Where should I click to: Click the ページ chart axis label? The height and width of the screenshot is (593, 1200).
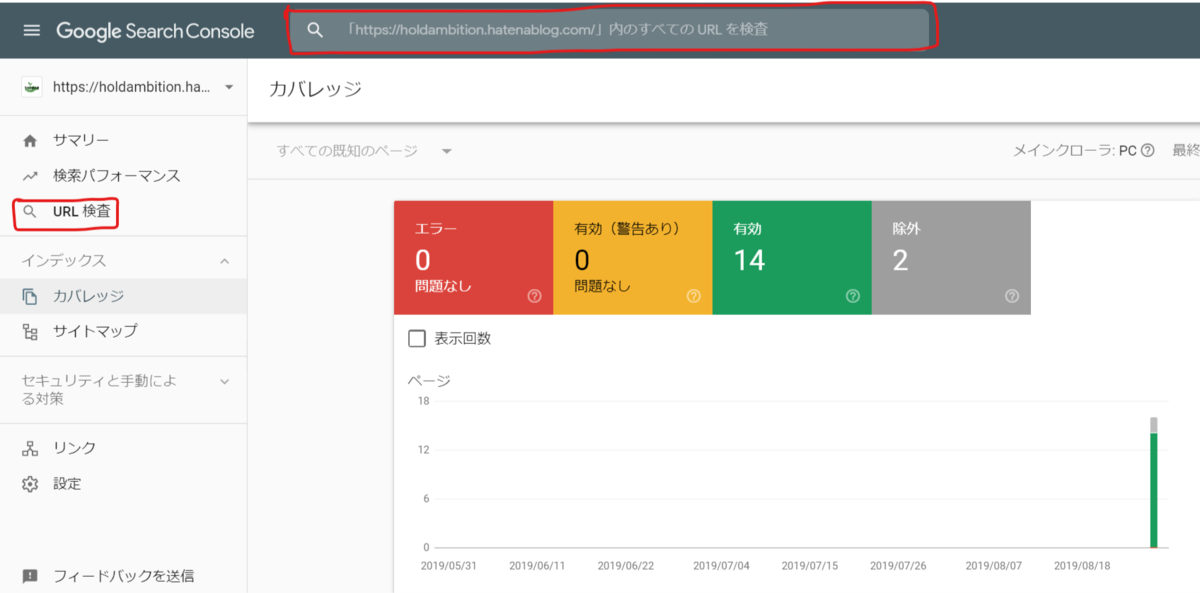pos(429,381)
